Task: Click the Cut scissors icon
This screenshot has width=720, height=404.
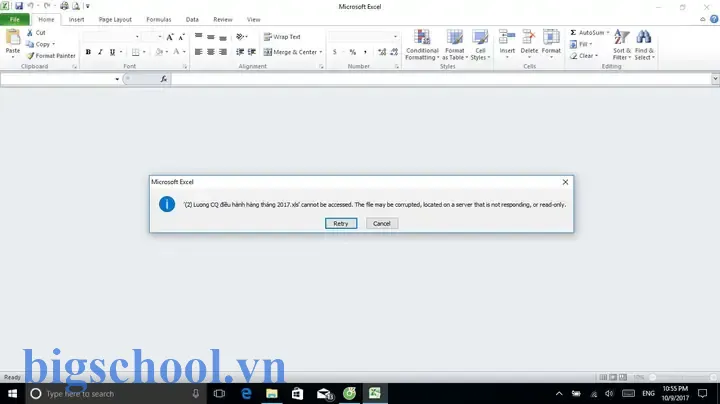Action: pyautogui.click(x=30, y=33)
